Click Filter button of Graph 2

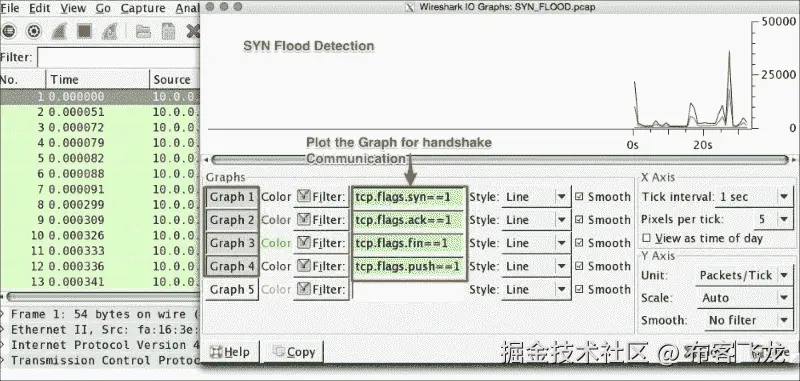(321, 220)
